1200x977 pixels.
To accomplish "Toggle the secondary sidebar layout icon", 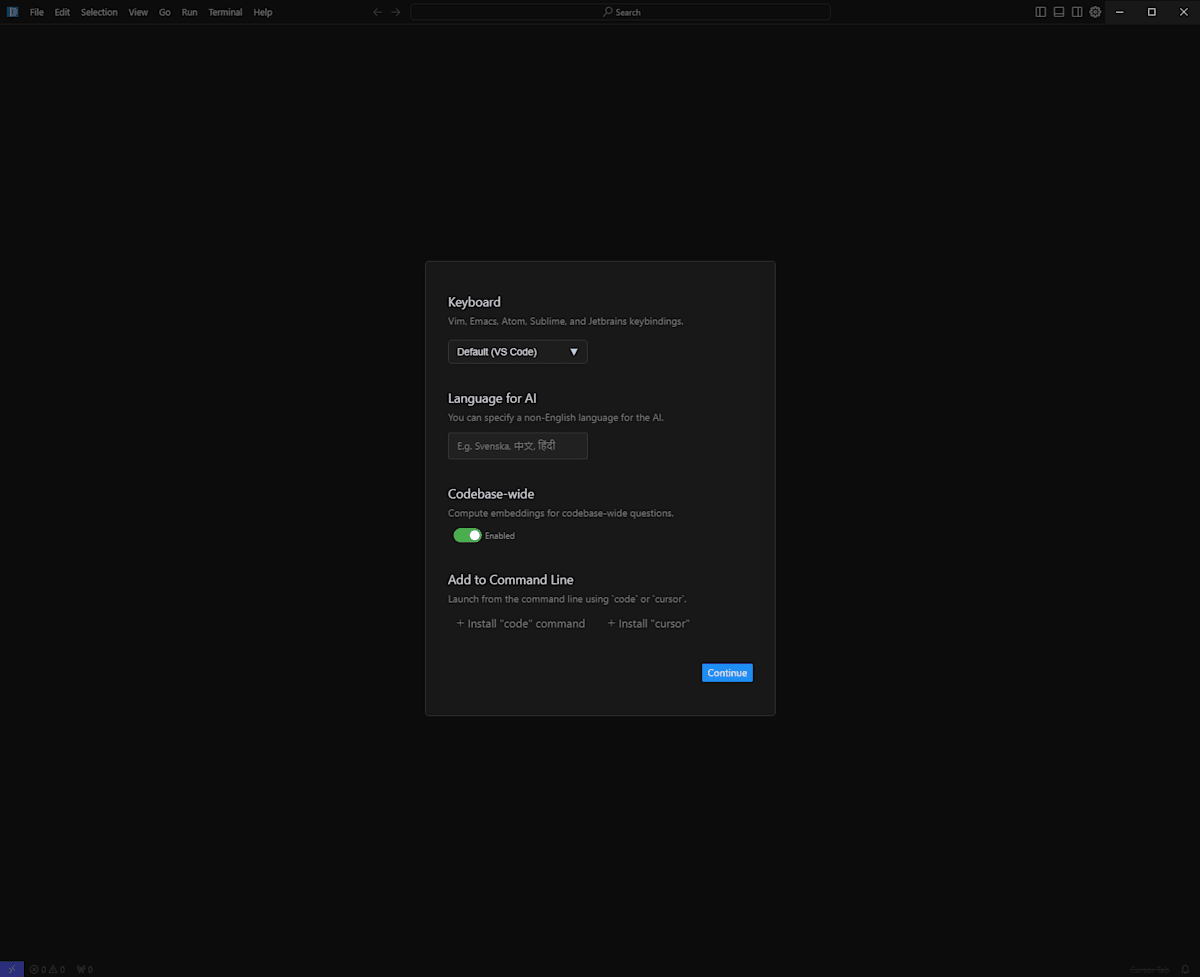I will [x=1077, y=12].
